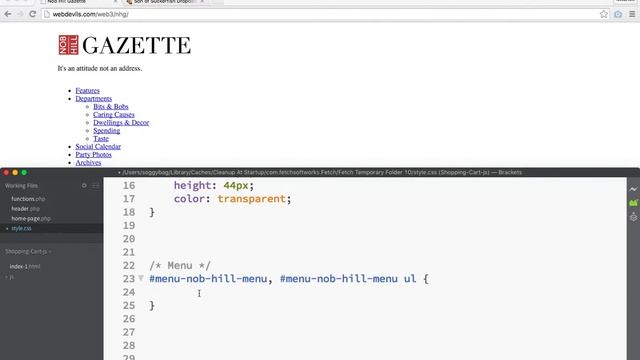
Task: Click the 'It's an attitude not an address.' tagline
Action: pos(100,68)
